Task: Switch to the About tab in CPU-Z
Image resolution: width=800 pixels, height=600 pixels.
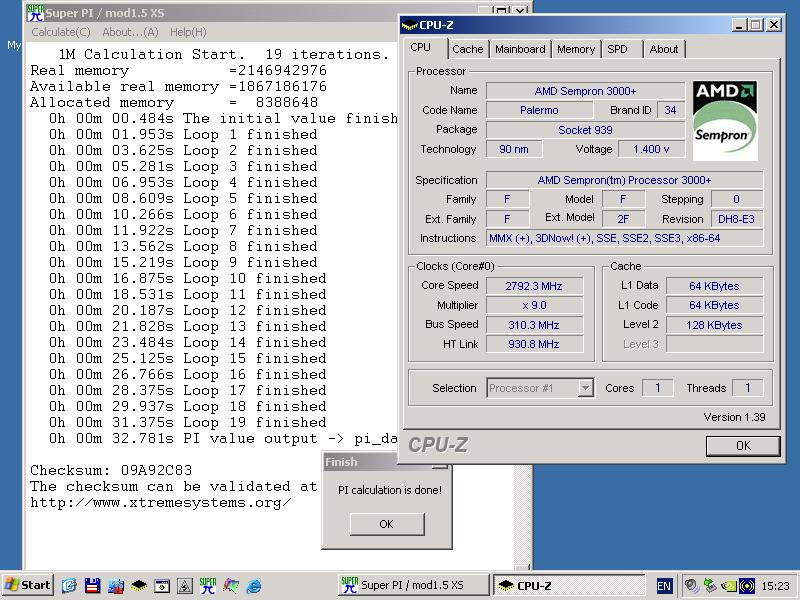Action: coord(663,49)
